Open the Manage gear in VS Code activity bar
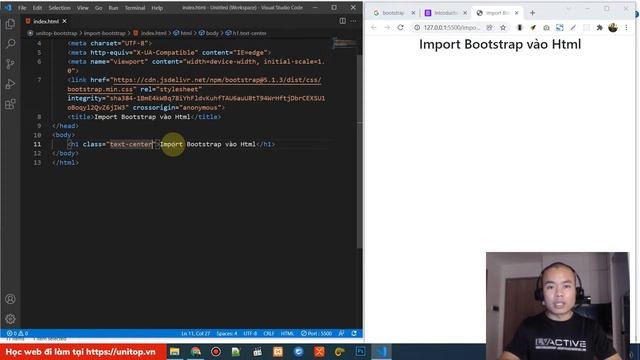 (x=10, y=318)
